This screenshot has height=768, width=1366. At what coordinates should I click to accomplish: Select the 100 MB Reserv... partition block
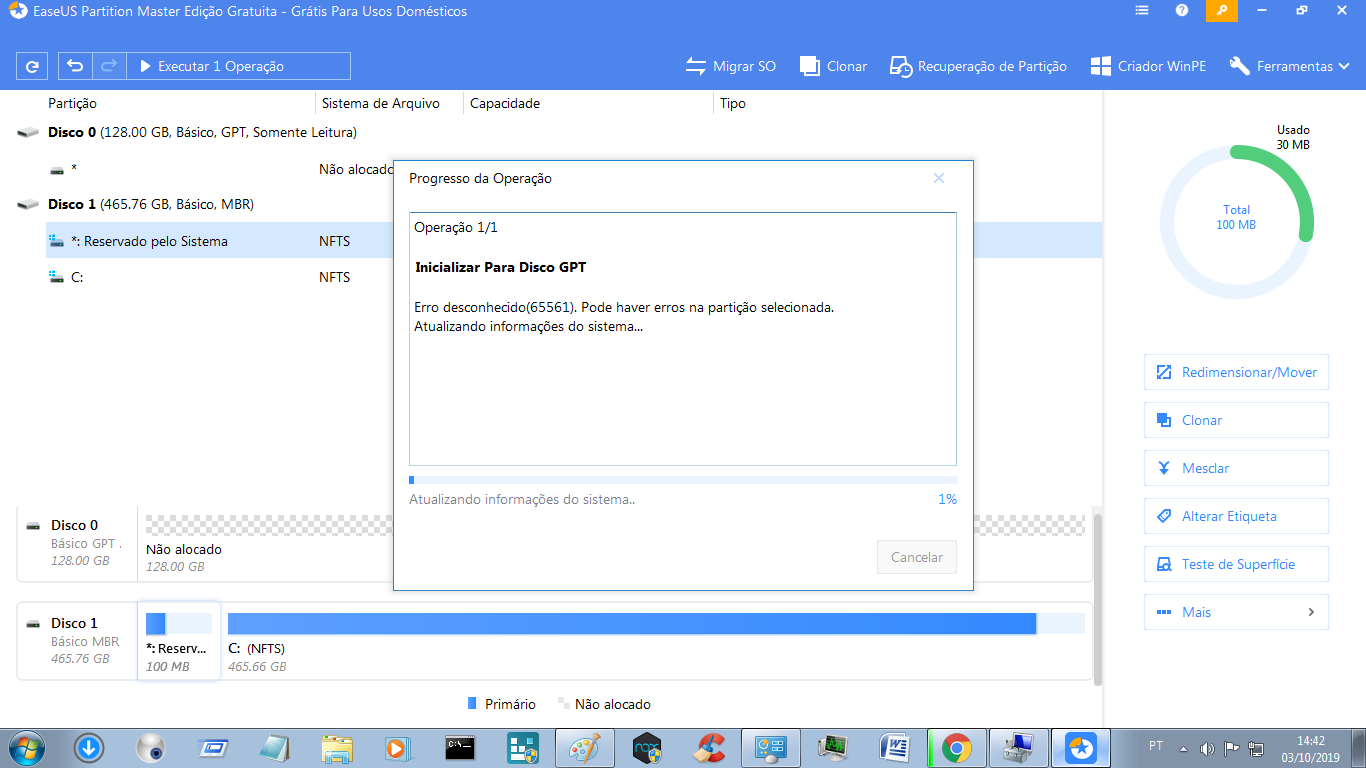tap(179, 641)
